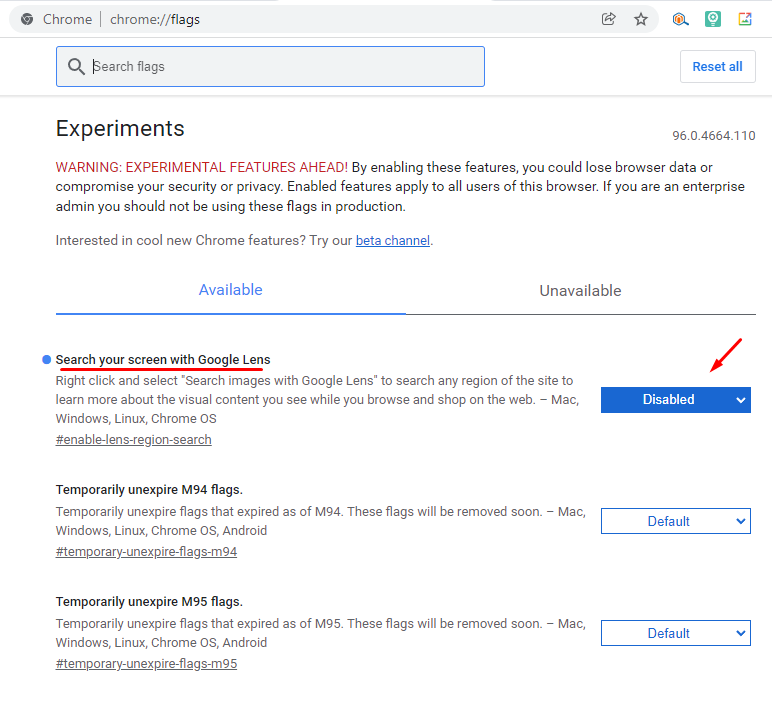The width and height of the screenshot is (772, 702).
Task: Click the "Search your screen with Google Lens" title
Action: pyautogui.click(x=163, y=360)
